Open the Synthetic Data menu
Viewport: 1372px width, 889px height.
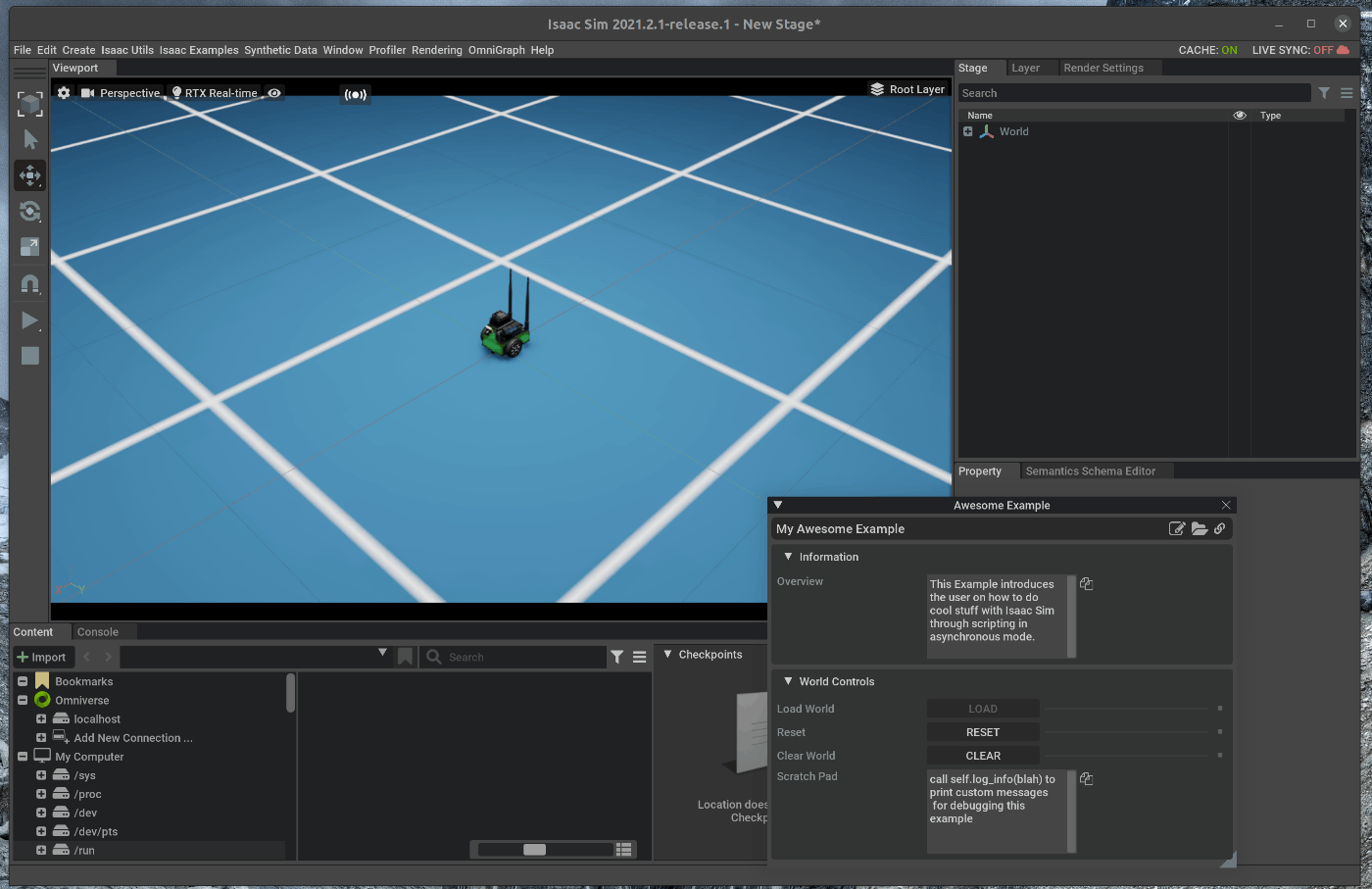coord(280,50)
